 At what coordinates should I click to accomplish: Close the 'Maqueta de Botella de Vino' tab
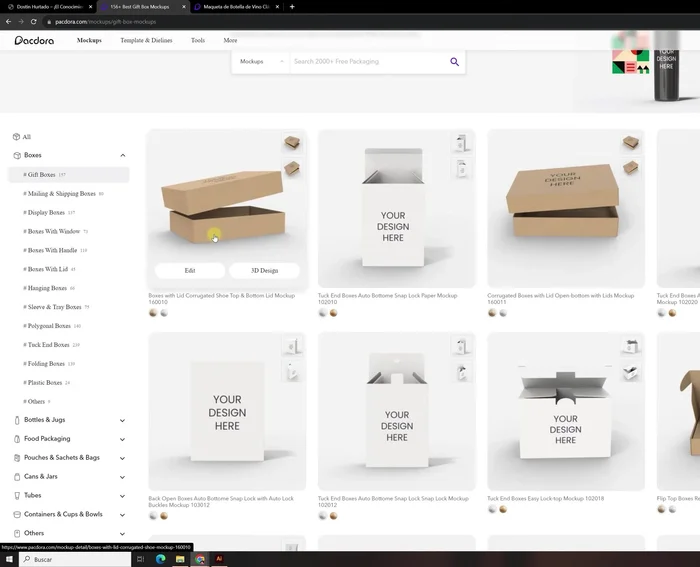(x=277, y=7)
